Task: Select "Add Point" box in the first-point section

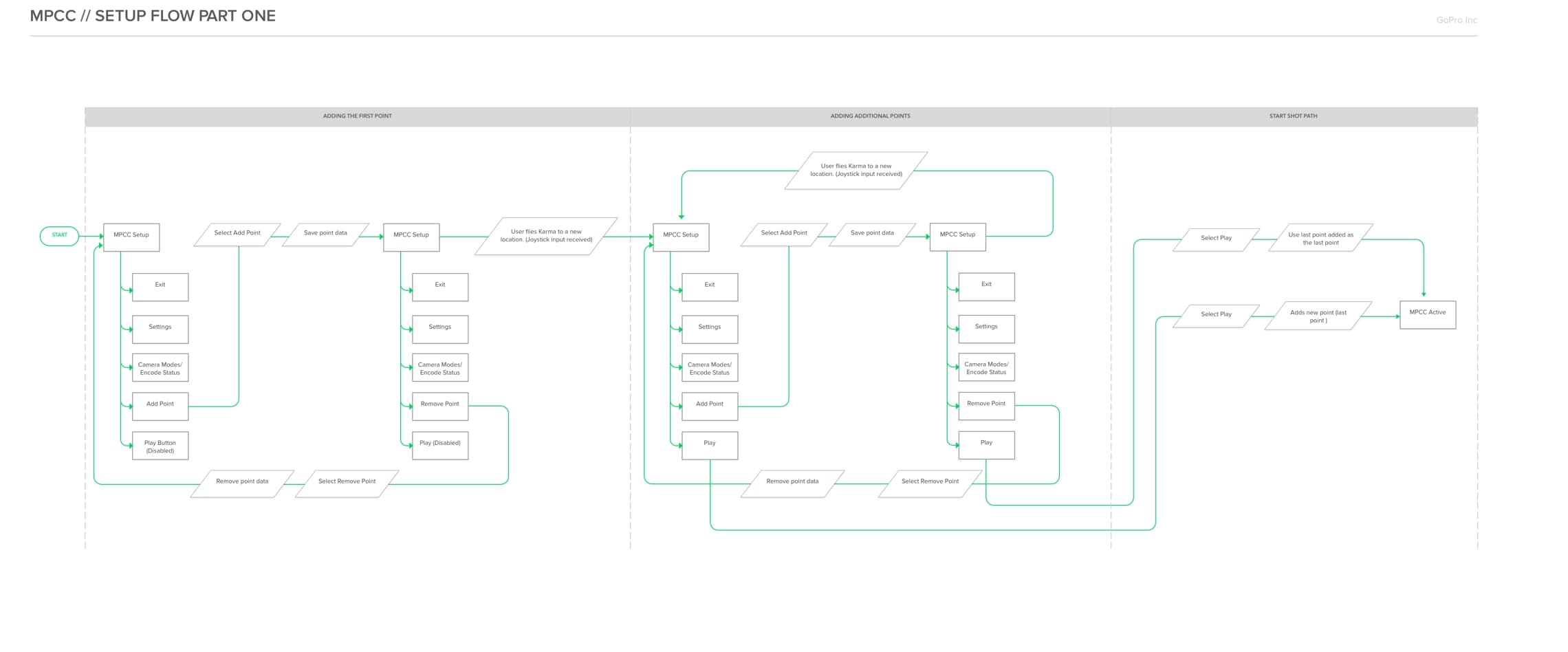Action: 160,406
